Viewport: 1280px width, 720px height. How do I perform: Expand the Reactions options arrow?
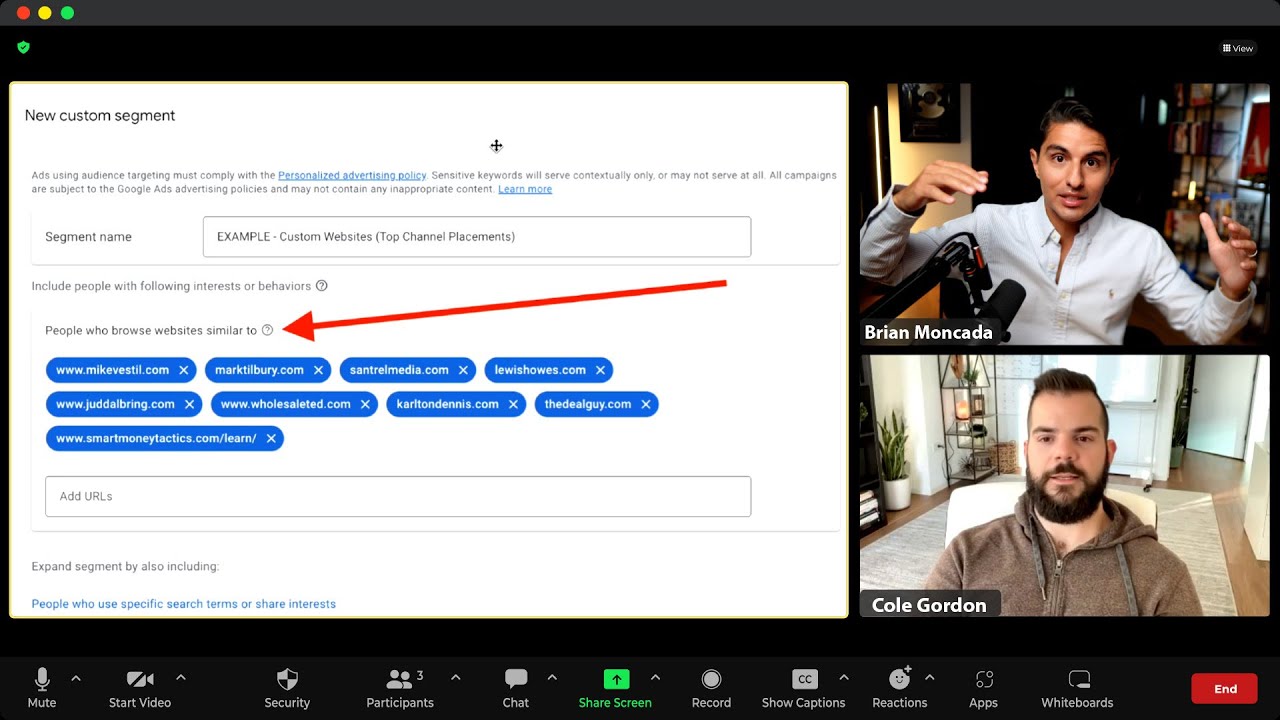pyautogui.click(x=930, y=677)
